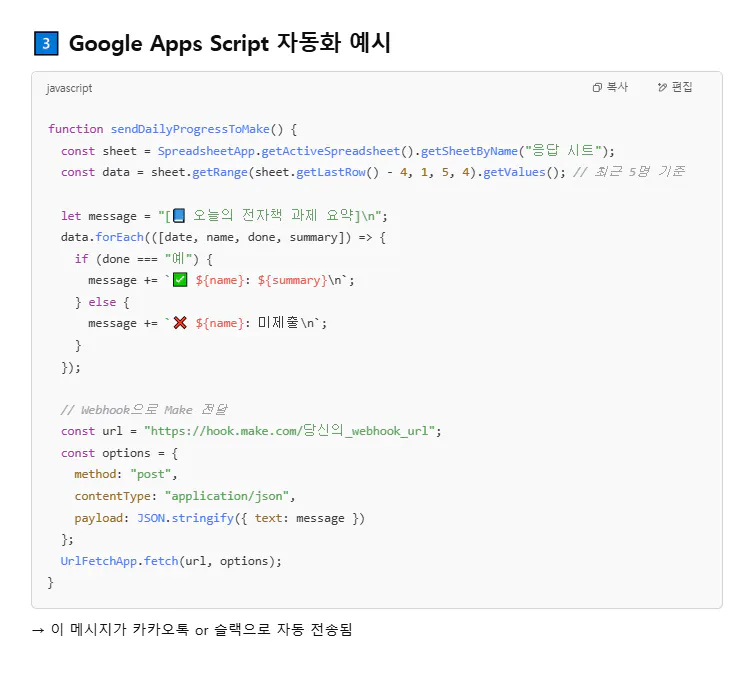The image size is (751, 673).
Task: Click getValues method call
Action: 514,172
